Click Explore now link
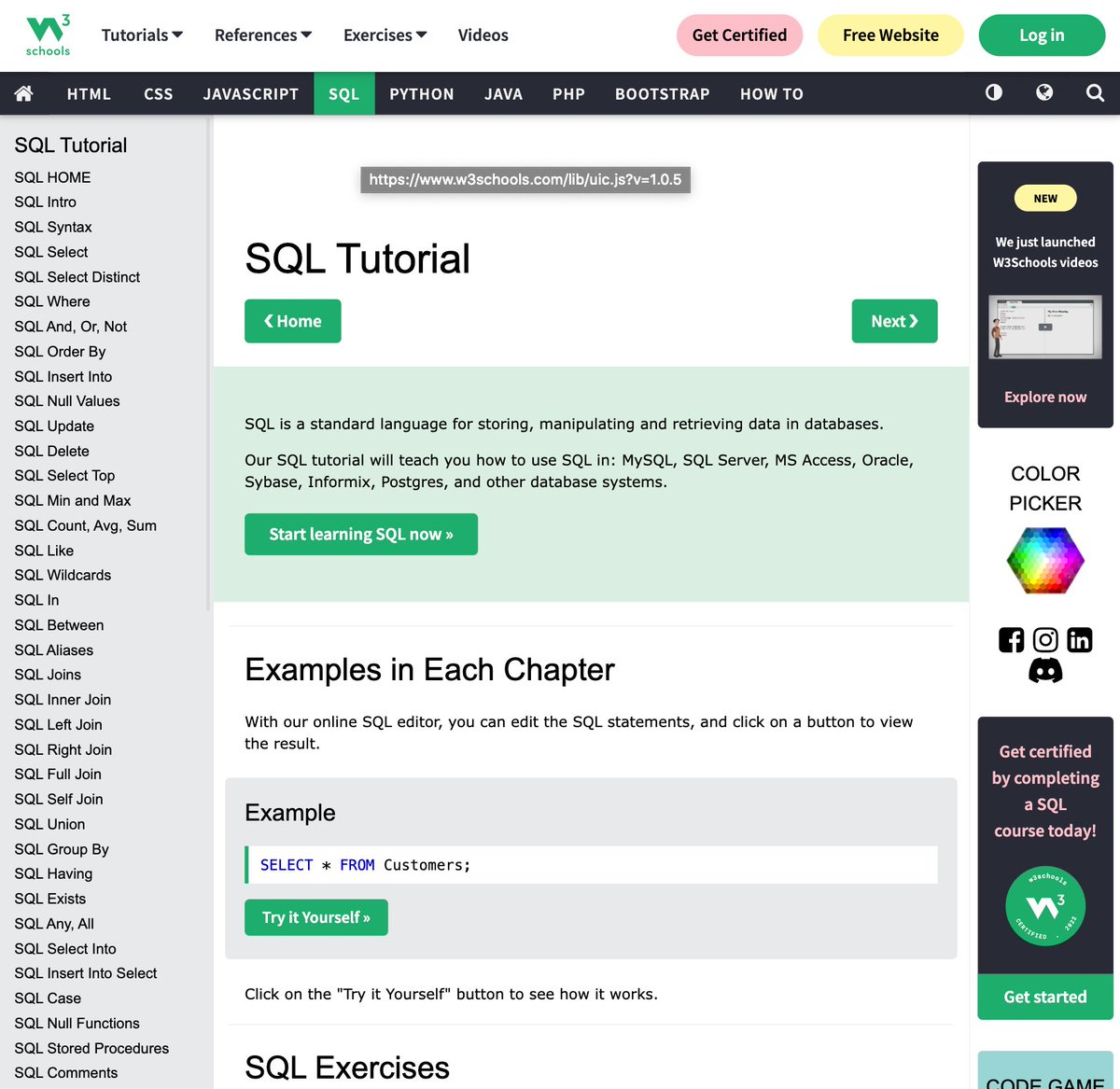 1045,397
